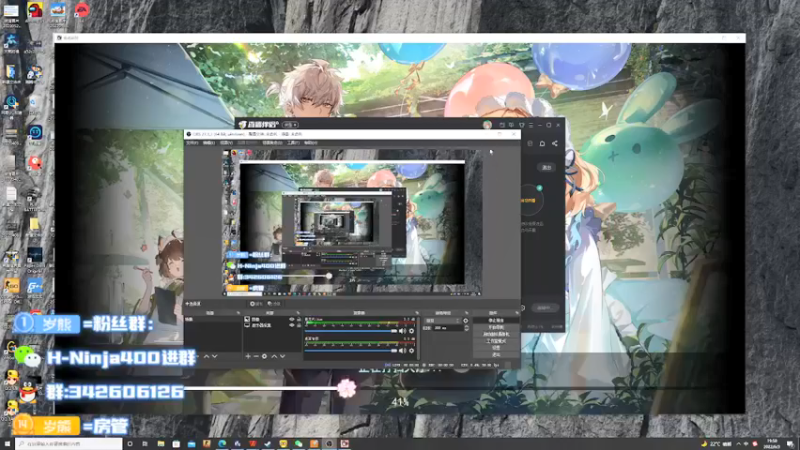Screen dimensions: 800x450
Task: Click Properties button in source toolbar
Action: tap(257, 304)
